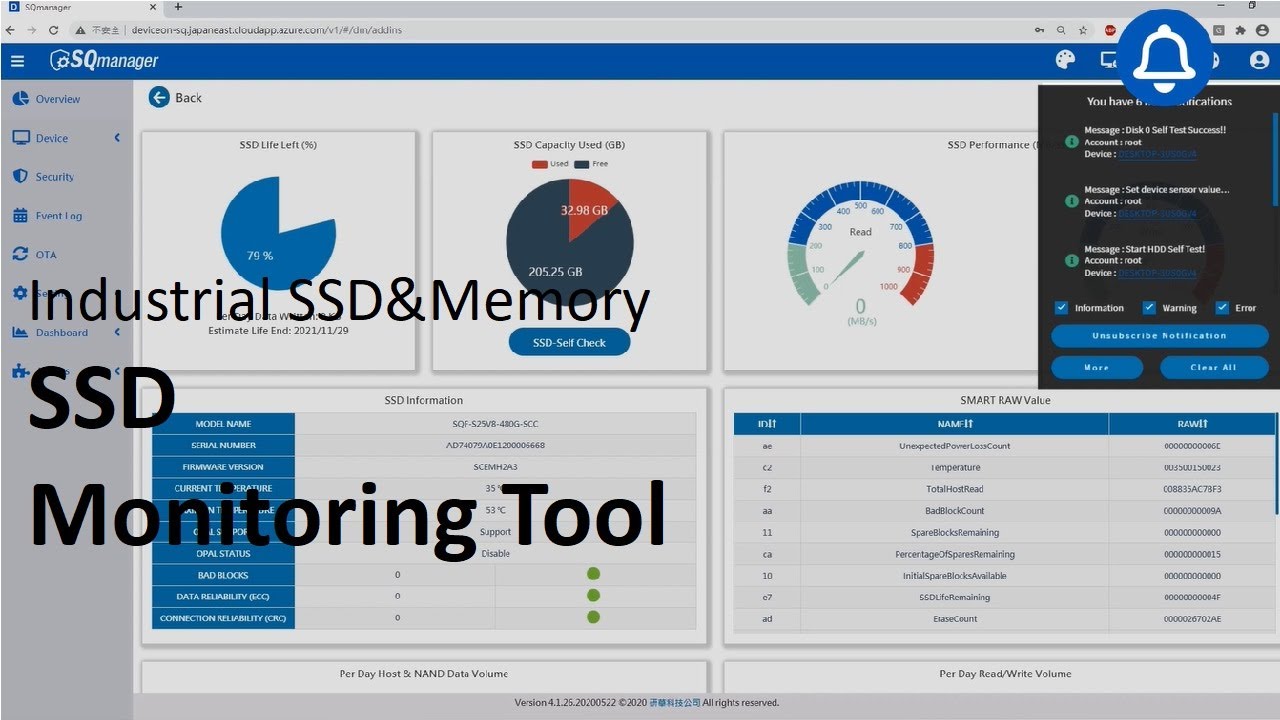Click the browser address bar URL
The width and height of the screenshot is (1280, 720).
pos(266,30)
